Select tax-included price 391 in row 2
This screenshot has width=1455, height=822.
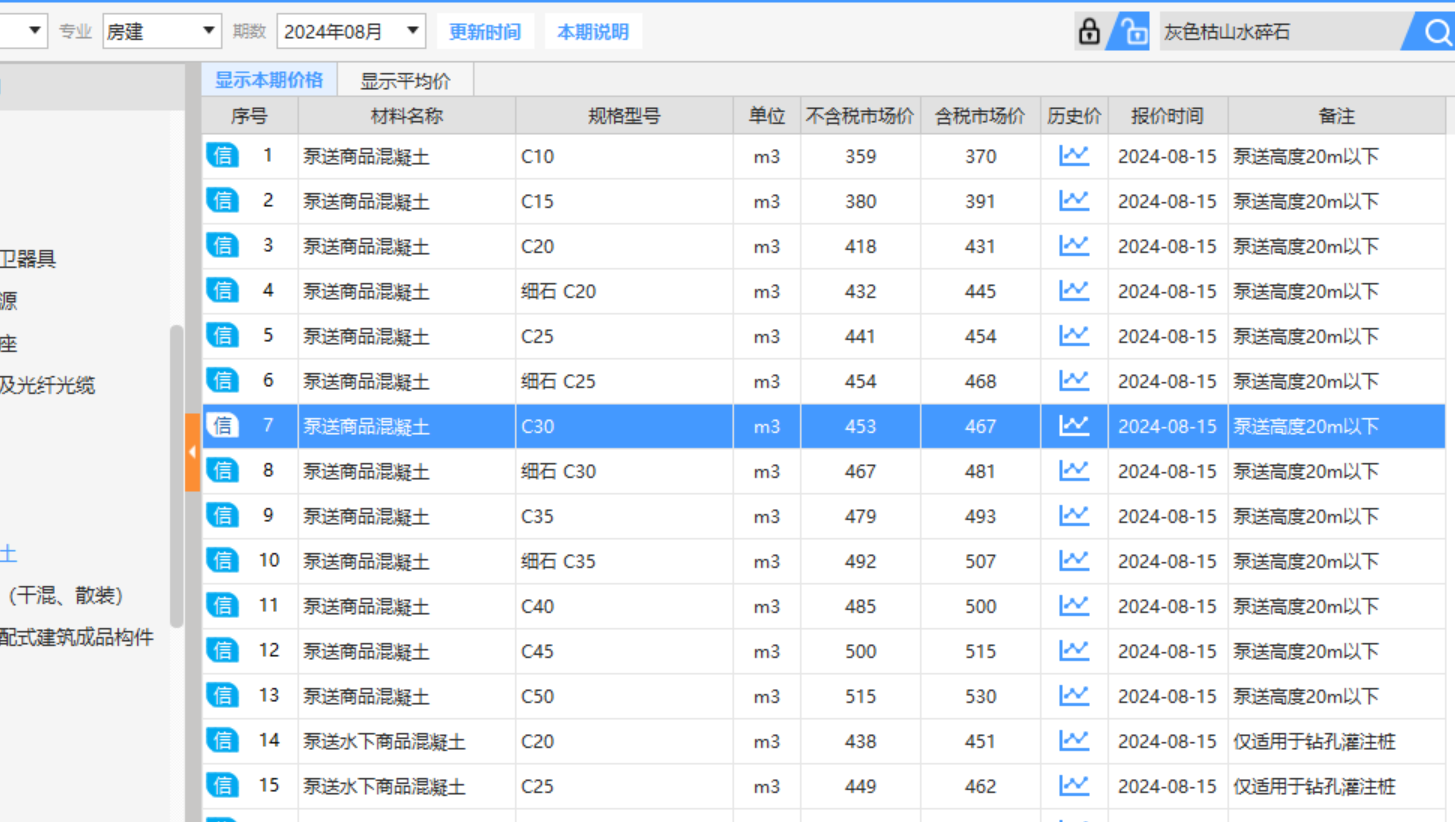click(980, 201)
